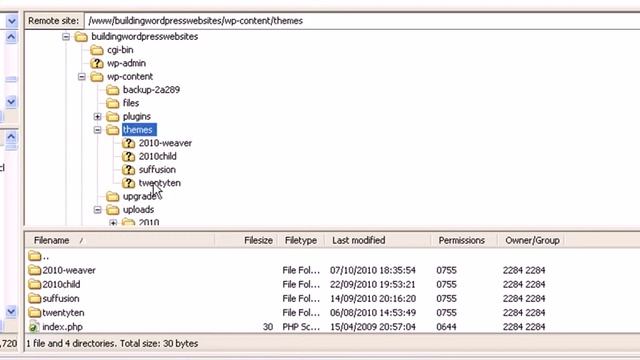Screen dimensions: 640x360
Task: Click status text '1 file and 4 directories'
Action: tap(72, 344)
